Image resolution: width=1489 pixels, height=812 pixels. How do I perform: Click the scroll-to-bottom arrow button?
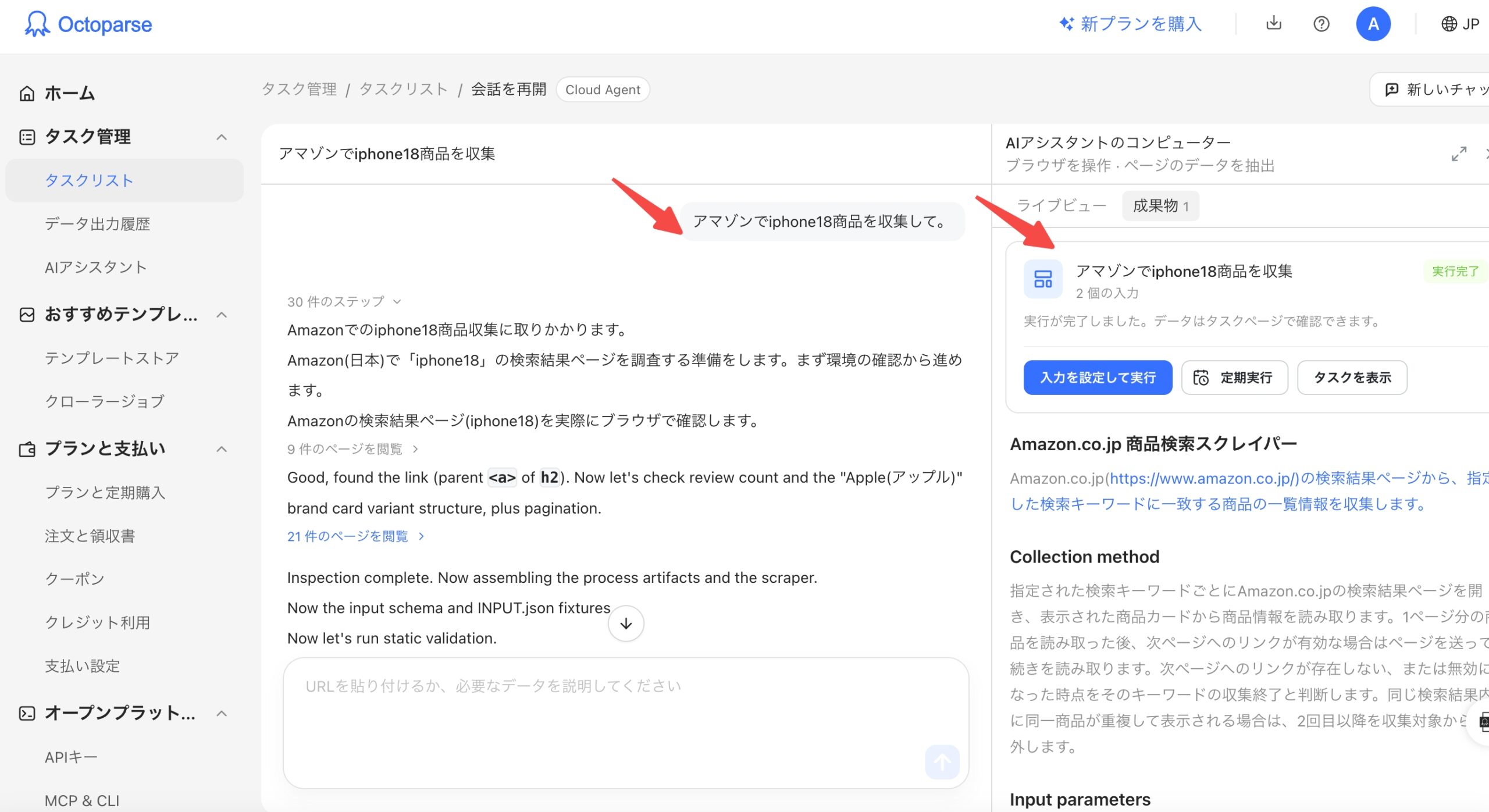626,624
